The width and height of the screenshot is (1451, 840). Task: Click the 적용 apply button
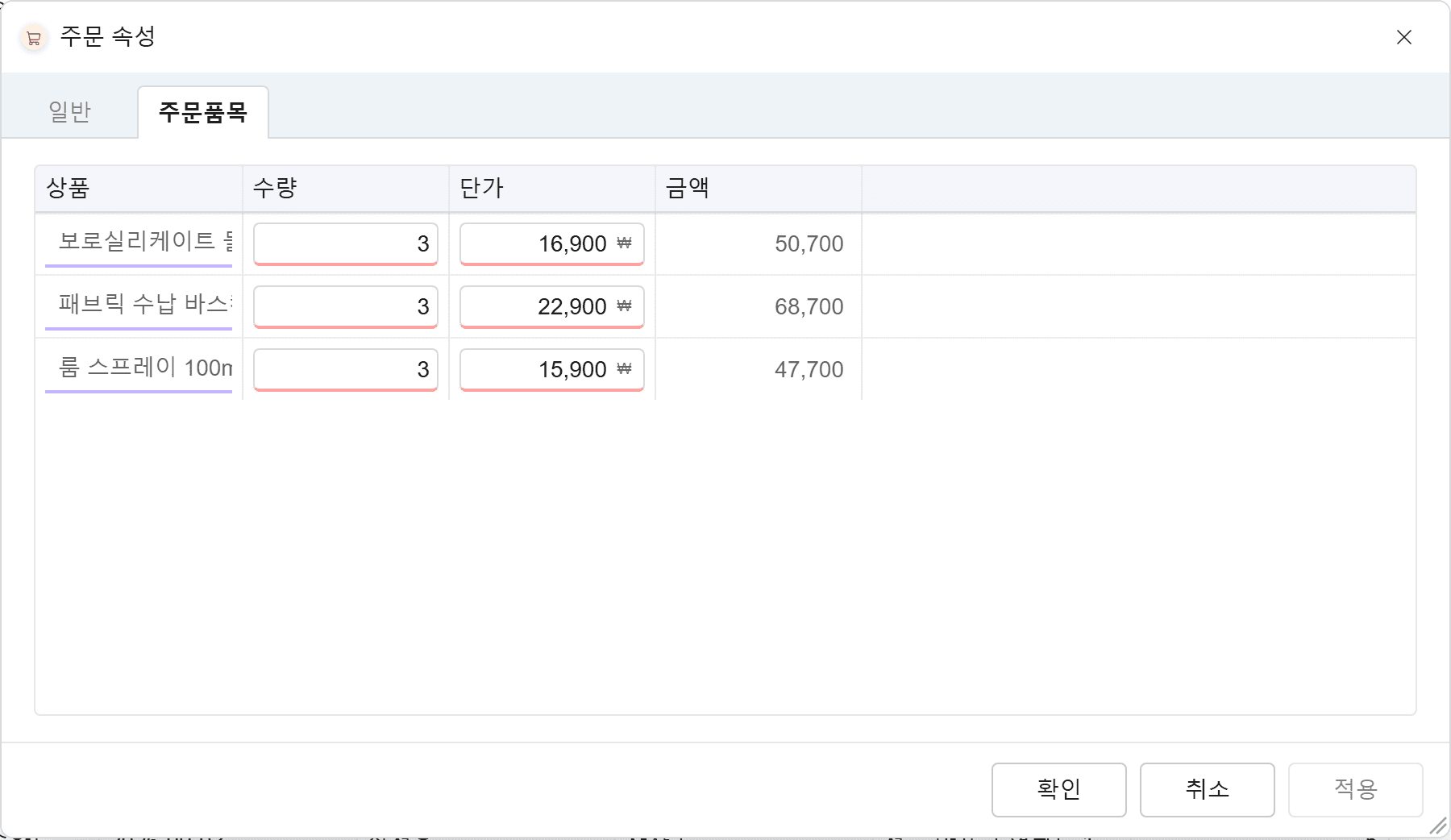(x=1356, y=790)
